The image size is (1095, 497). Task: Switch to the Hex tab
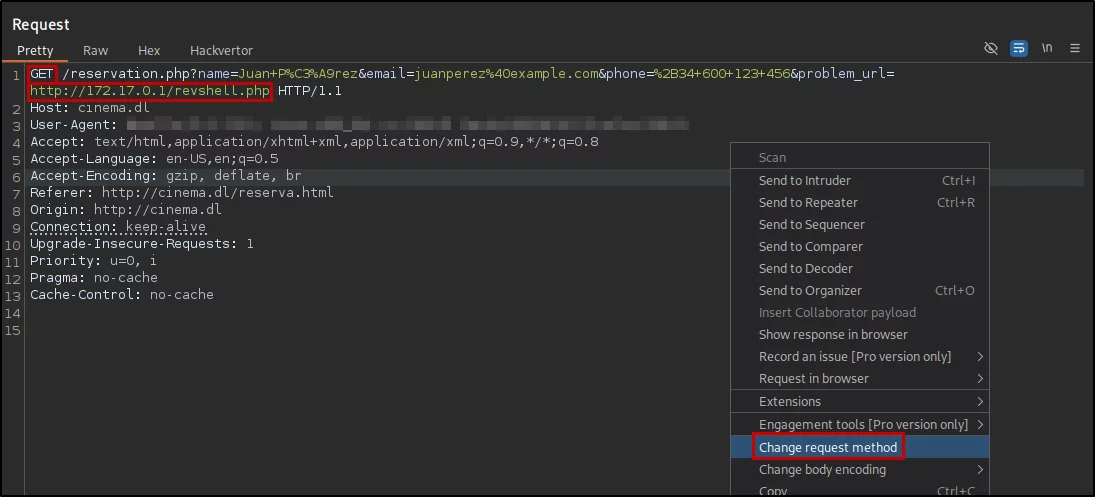click(x=149, y=50)
